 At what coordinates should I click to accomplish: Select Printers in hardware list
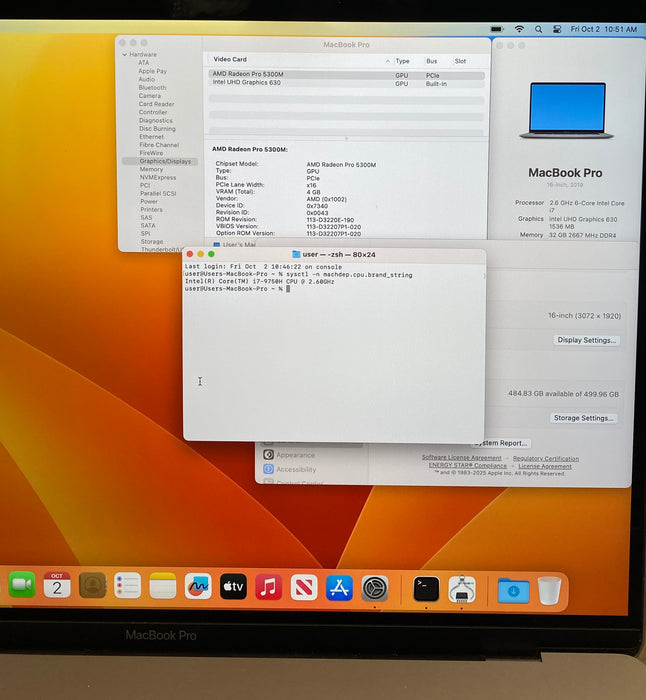[151, 209]
